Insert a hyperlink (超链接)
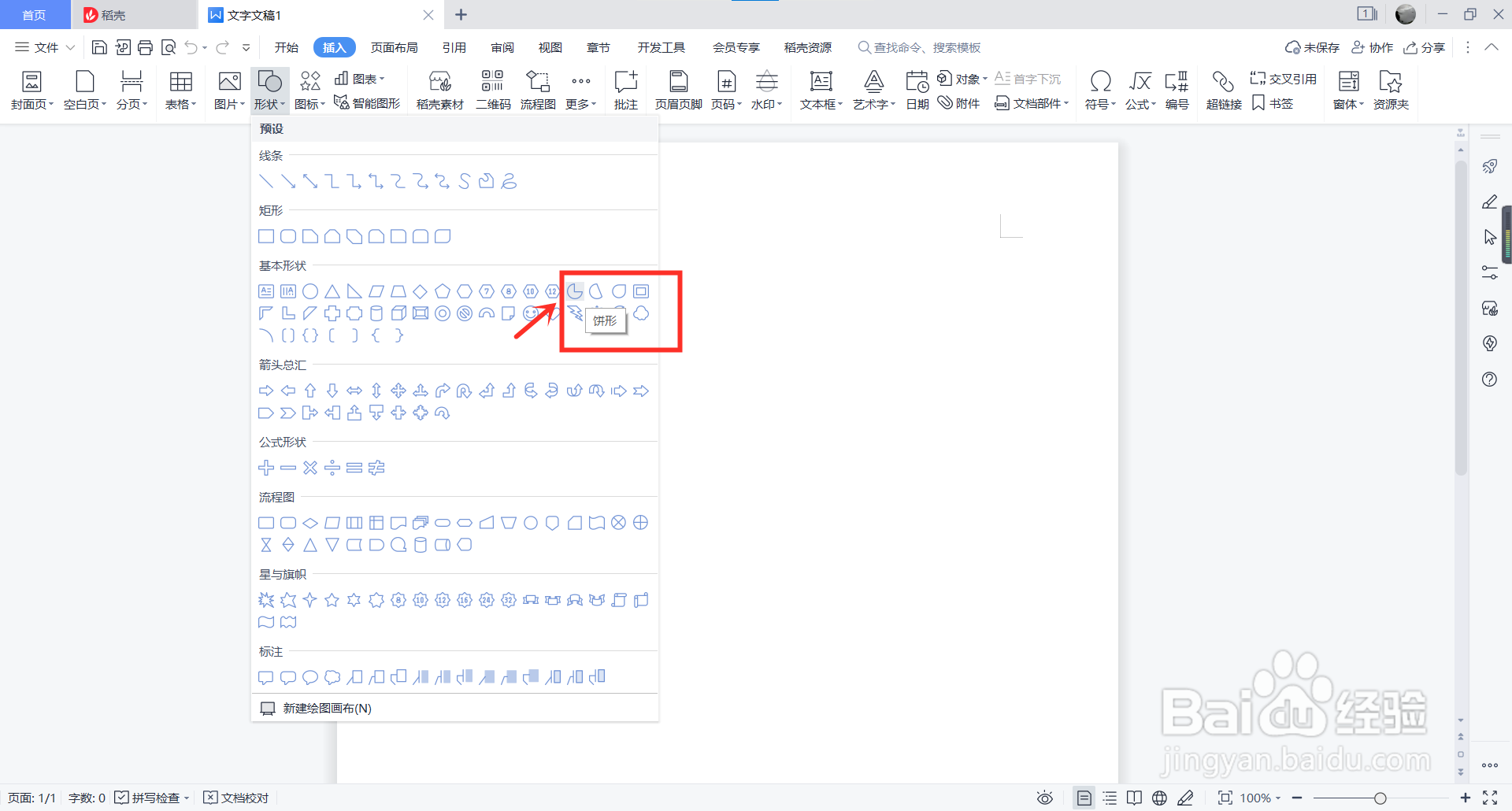The width and height of the screenshot is (1512, 811). tap(1224, 90)
